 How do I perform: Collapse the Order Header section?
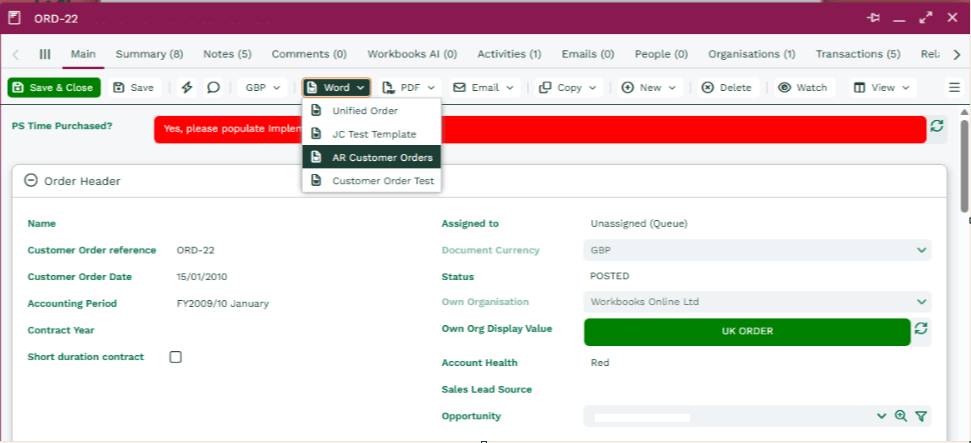coord(30,180)
